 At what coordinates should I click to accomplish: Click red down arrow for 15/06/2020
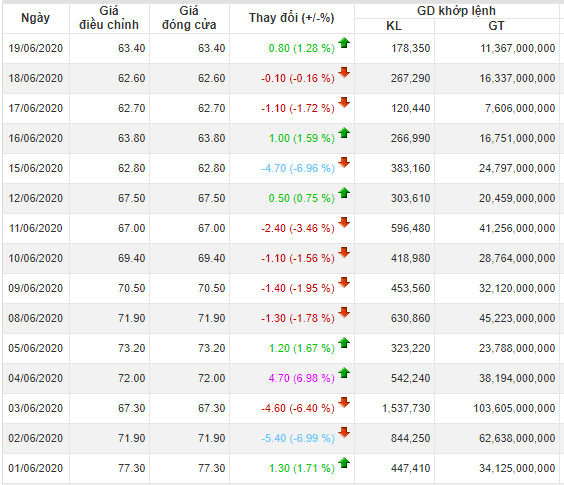344,163
